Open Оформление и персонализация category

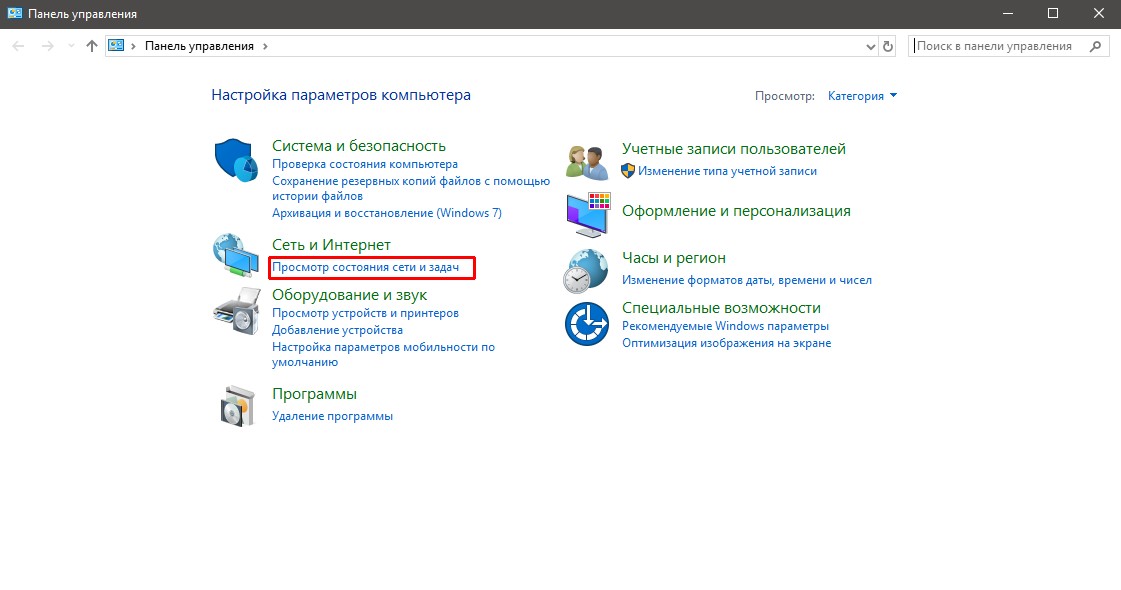736,211
